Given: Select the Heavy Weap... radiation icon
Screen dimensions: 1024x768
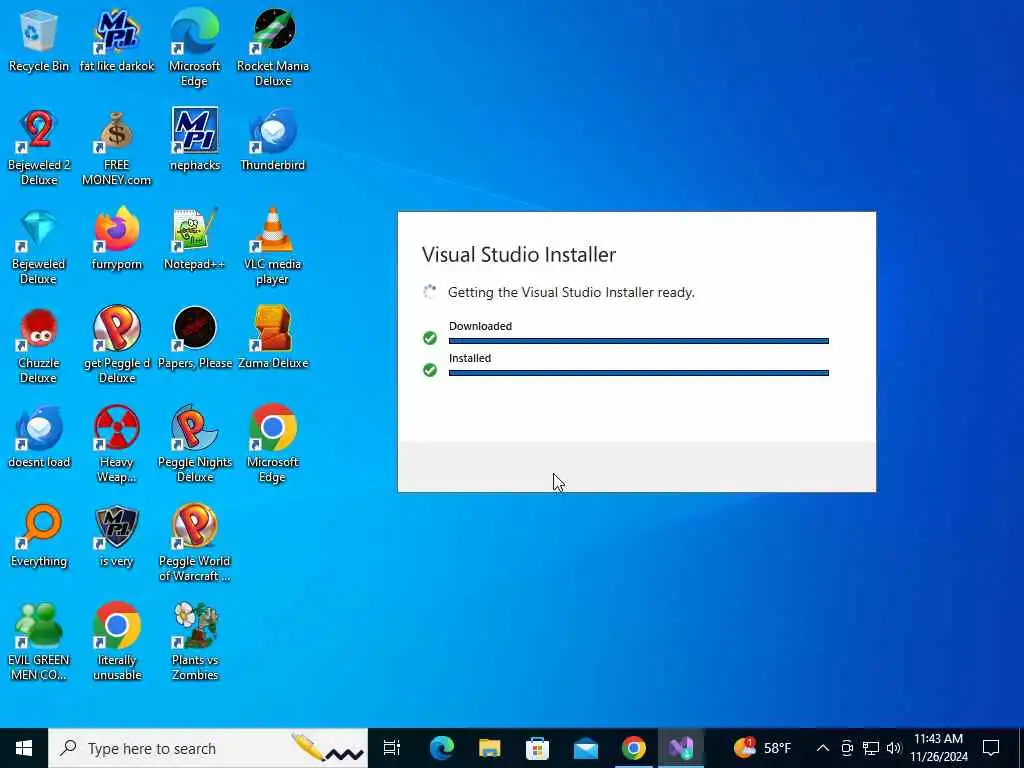Looking at the screenshot, I should pos(117,428).
